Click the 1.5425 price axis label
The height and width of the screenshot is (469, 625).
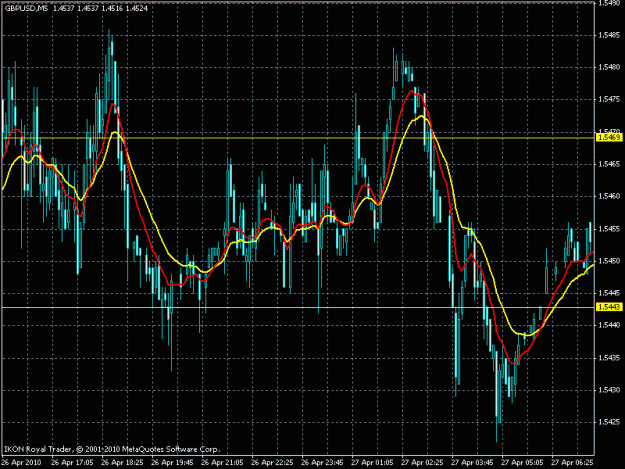coord(609,422)
